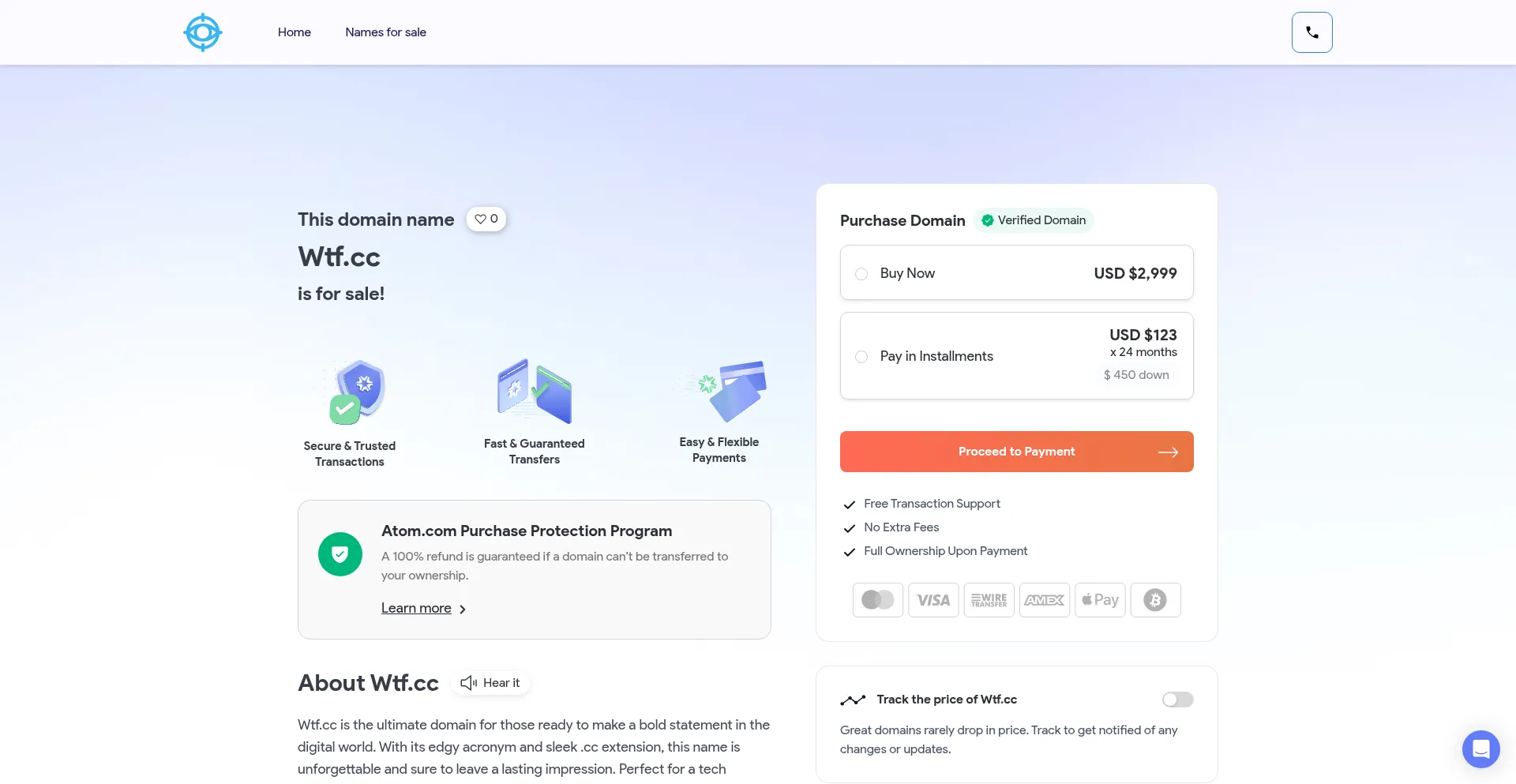Open the phone contact icon
The image size is (1516, 784).
coord(1311,32)
